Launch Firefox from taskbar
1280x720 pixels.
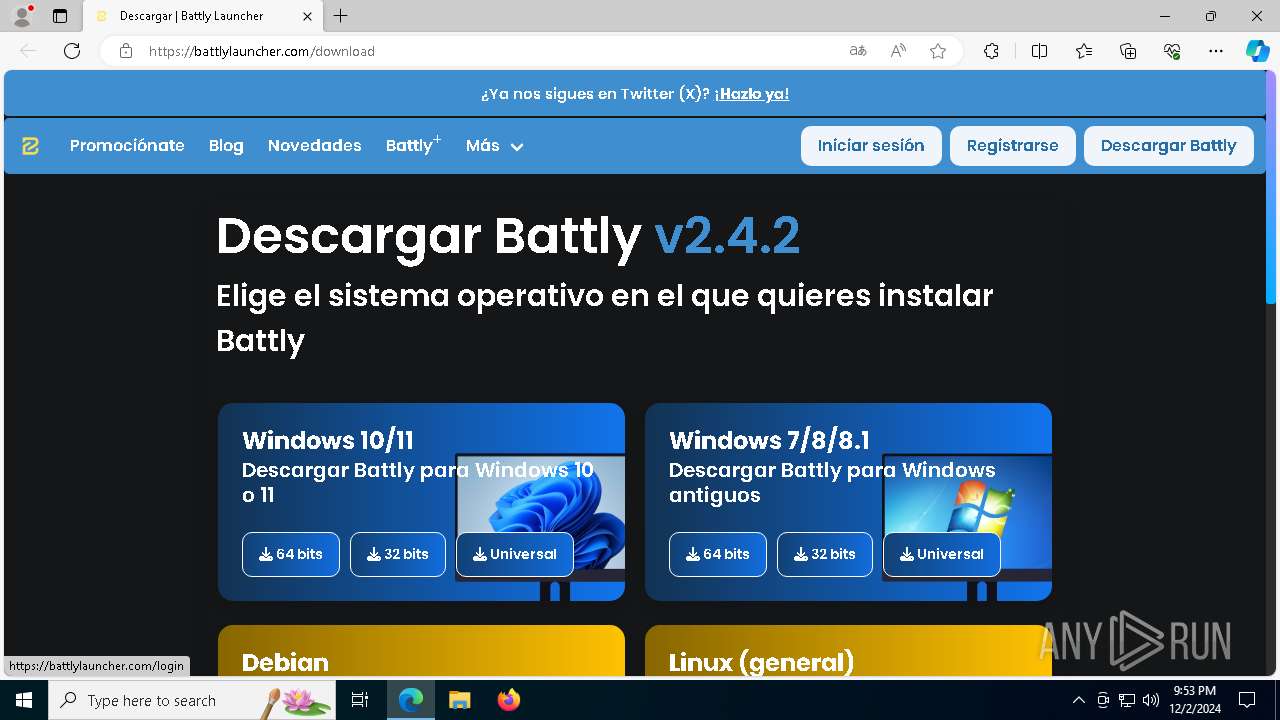(508, 700)
